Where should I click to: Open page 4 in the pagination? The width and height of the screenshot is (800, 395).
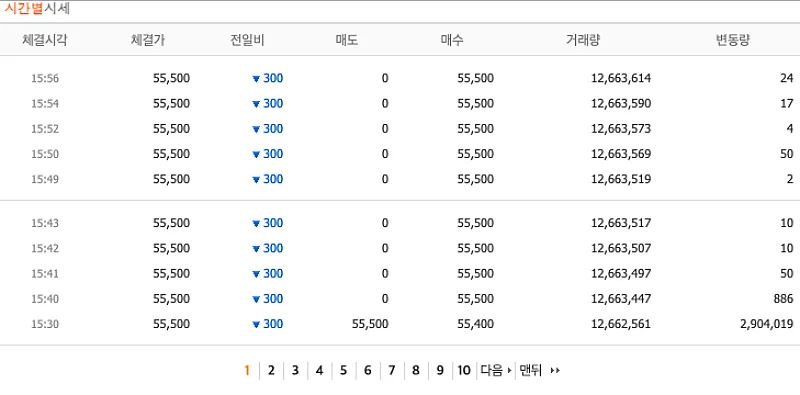tap(319, 371)
